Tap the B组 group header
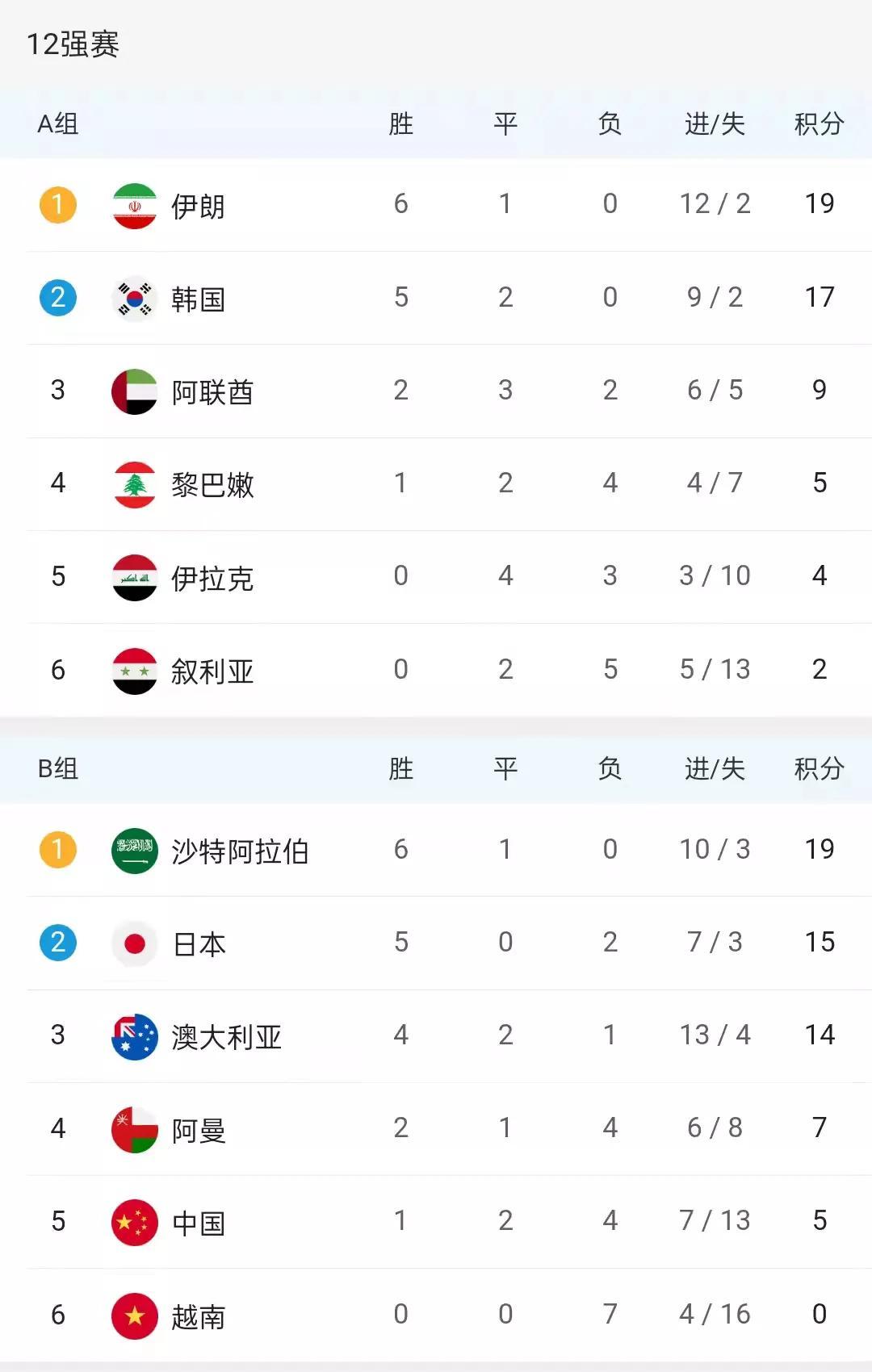 [58, 768]
